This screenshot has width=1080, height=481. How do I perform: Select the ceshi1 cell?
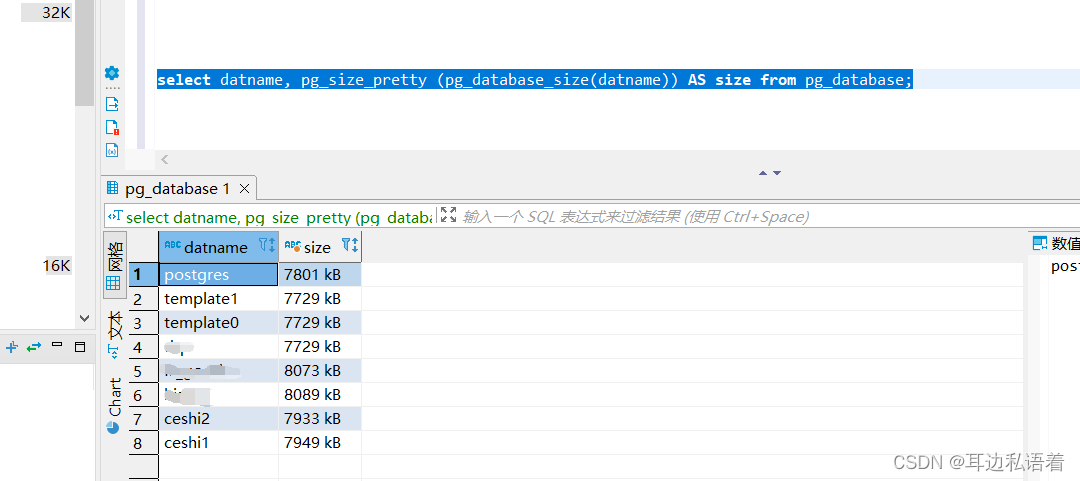(218, 442)
